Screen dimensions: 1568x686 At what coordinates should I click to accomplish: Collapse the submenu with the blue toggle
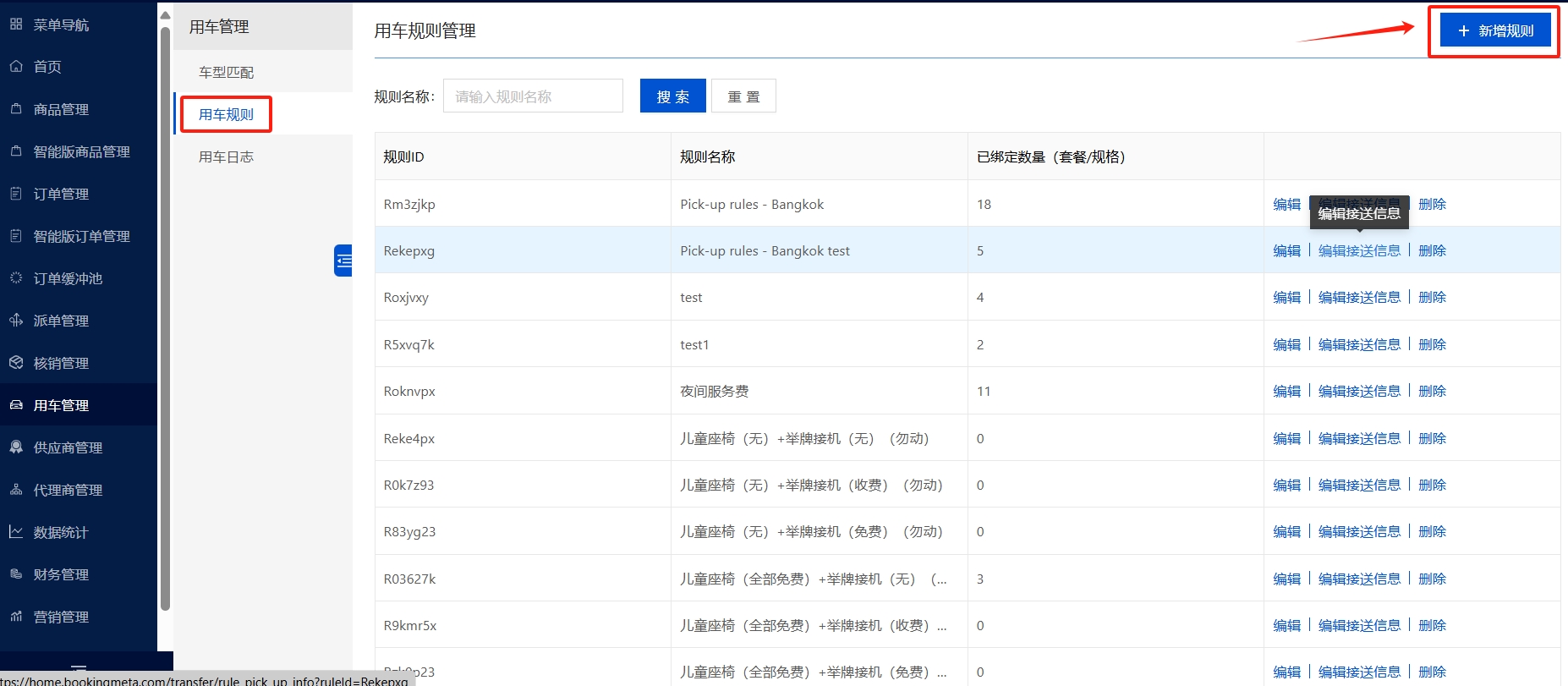pyautogui.click(x=343, y=261)
